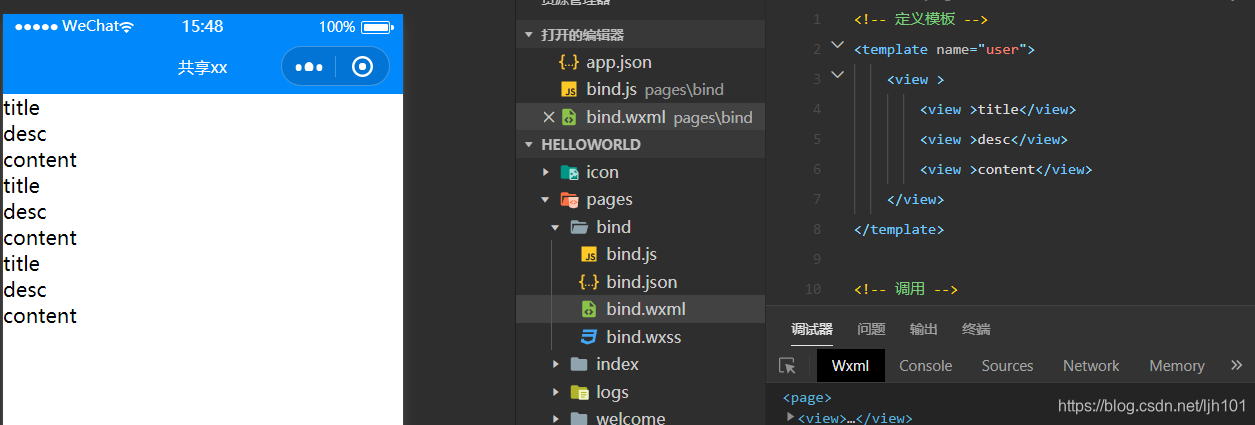Click the CSS icon of bind.wxss
Viewport: 1255px width, 425px height.
point(589,337)
